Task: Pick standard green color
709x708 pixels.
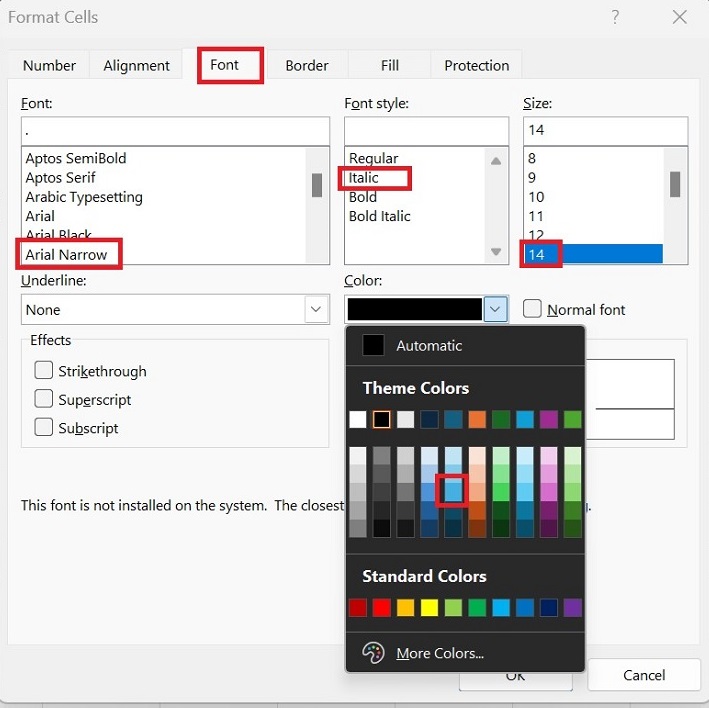Action: 477,608
